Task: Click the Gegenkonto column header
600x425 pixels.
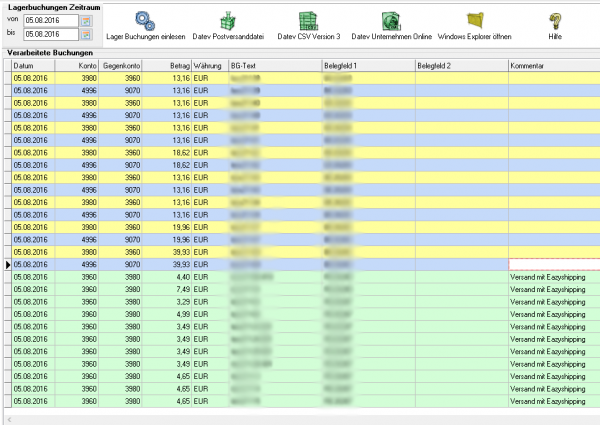Action: point(122,64)
